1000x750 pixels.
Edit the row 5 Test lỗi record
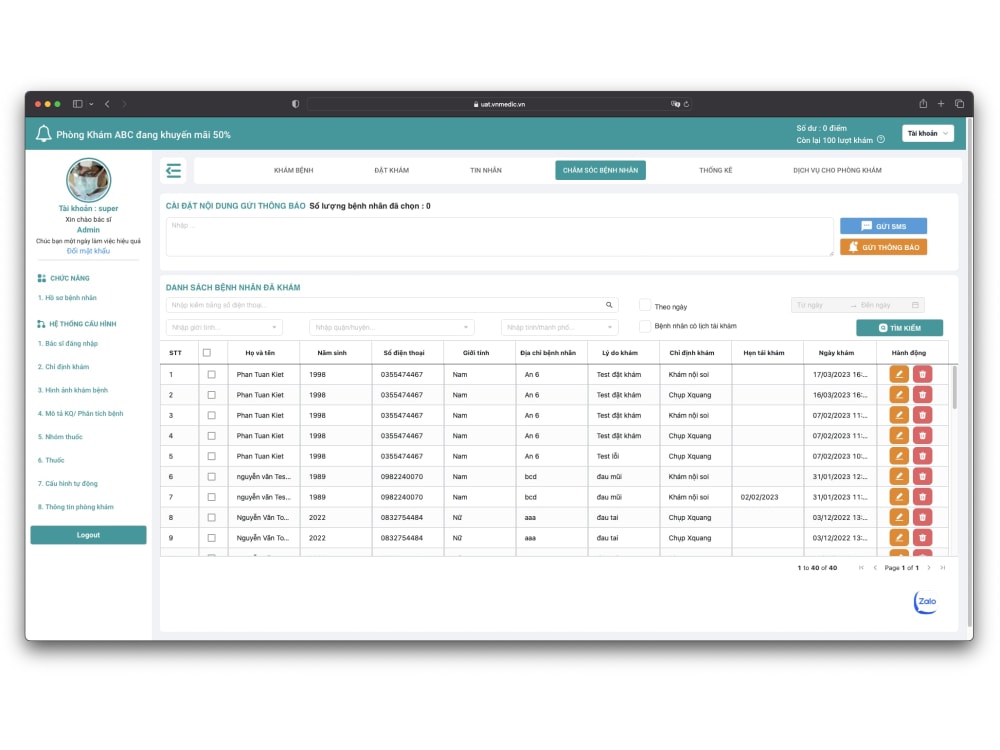(x=899, y=456)
